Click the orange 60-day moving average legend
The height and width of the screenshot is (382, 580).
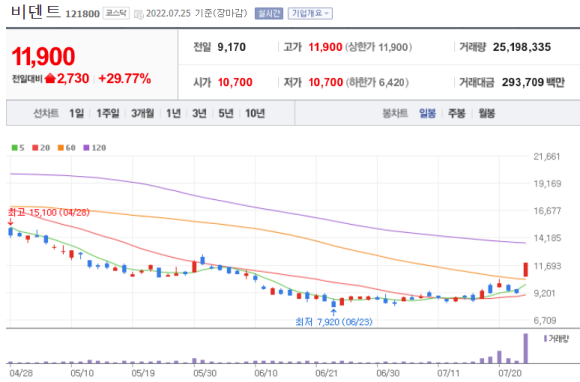pos(67,148)
